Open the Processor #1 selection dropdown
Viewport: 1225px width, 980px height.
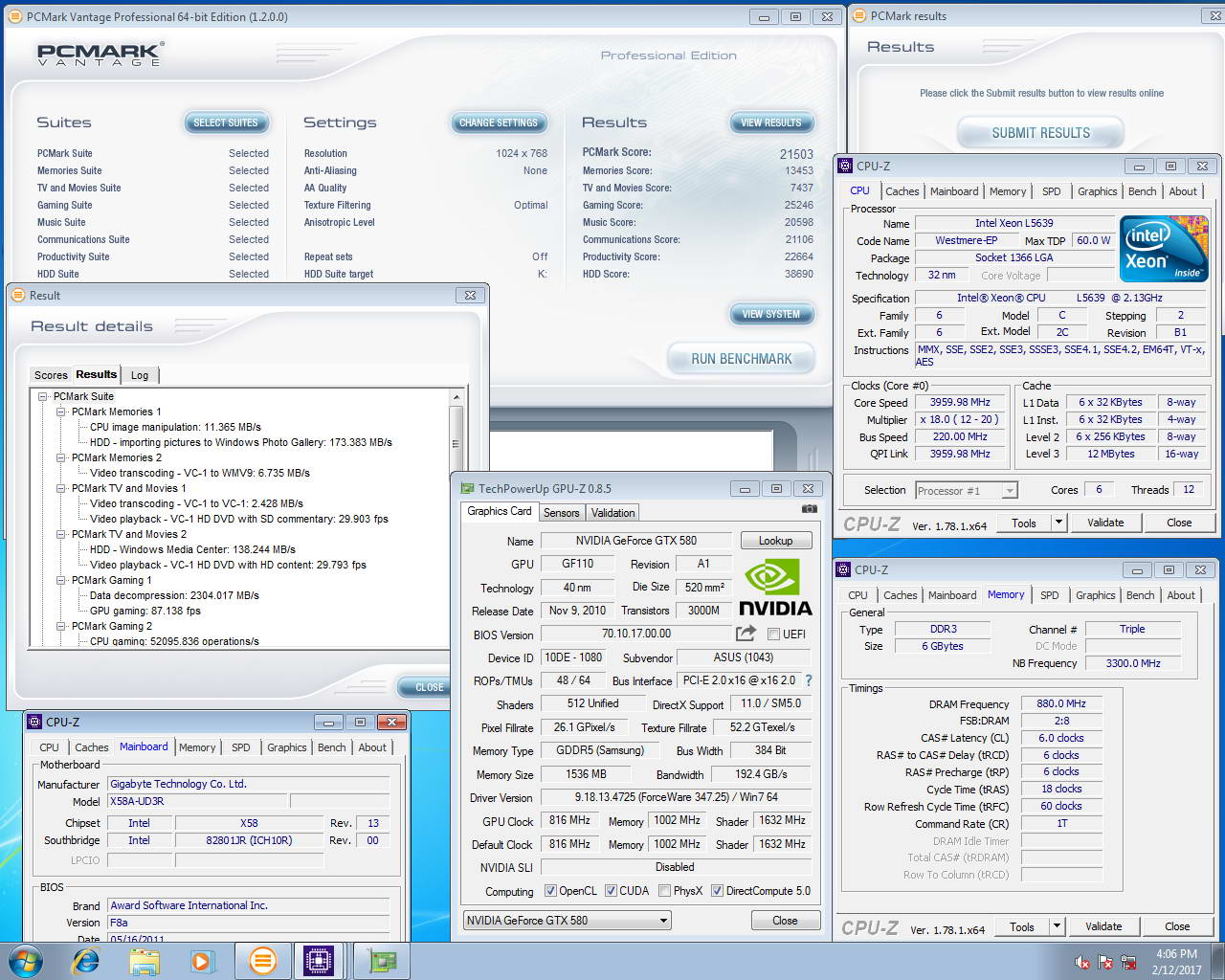click(x=967, y=490)
